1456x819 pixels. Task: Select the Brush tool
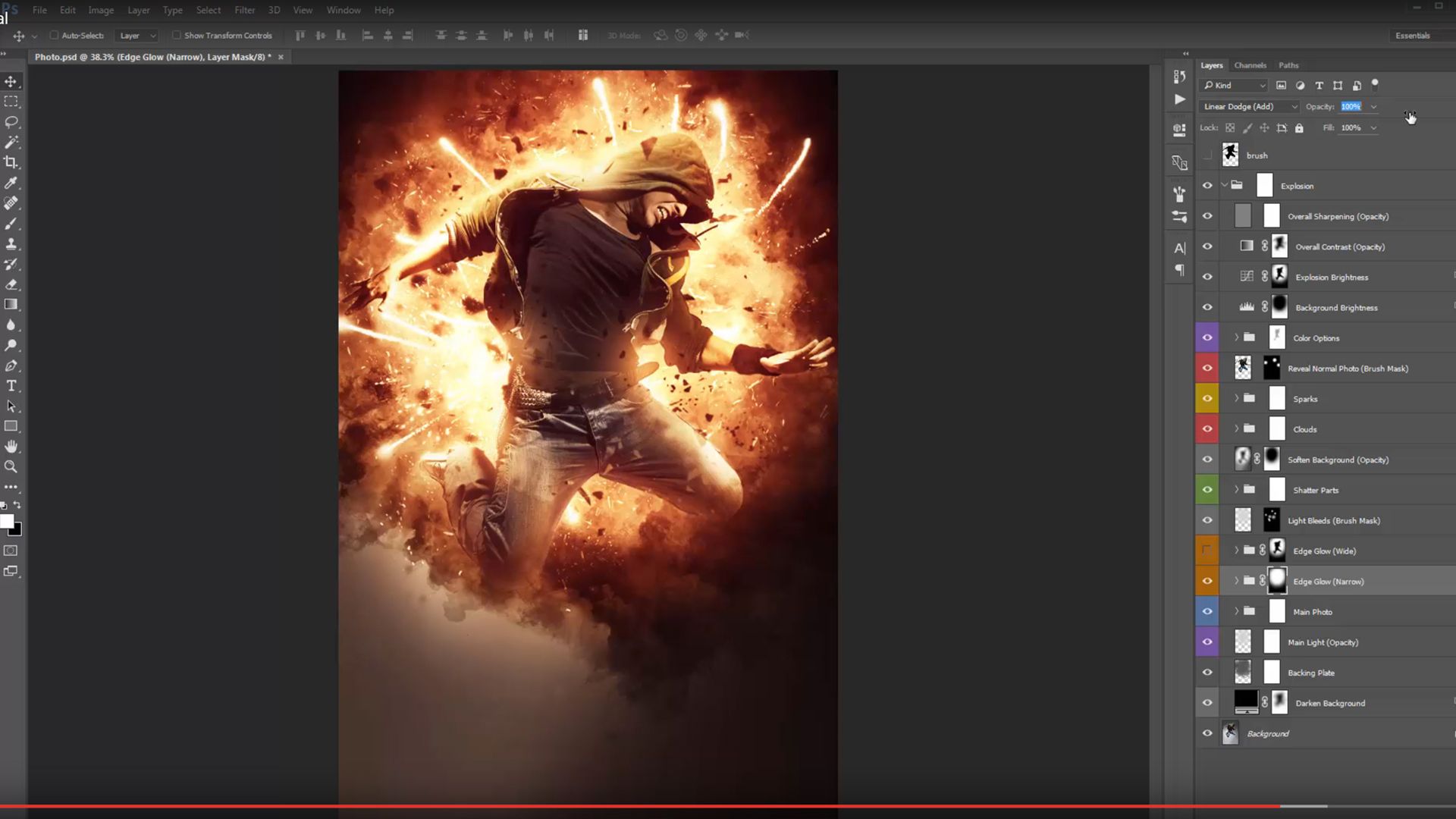pyautogui.click(x=11, y=223)
